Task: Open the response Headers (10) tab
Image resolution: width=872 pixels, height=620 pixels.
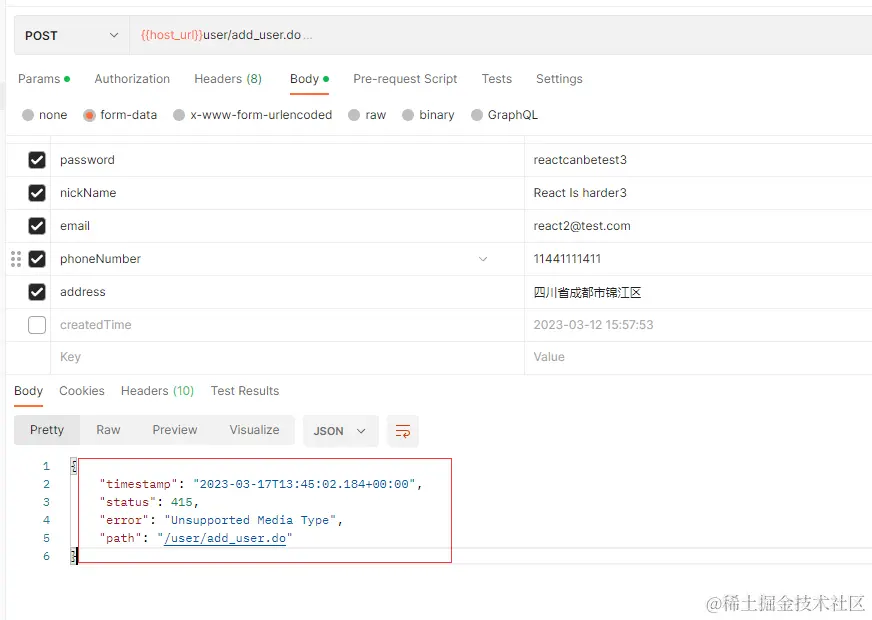Action: [157, 391]
